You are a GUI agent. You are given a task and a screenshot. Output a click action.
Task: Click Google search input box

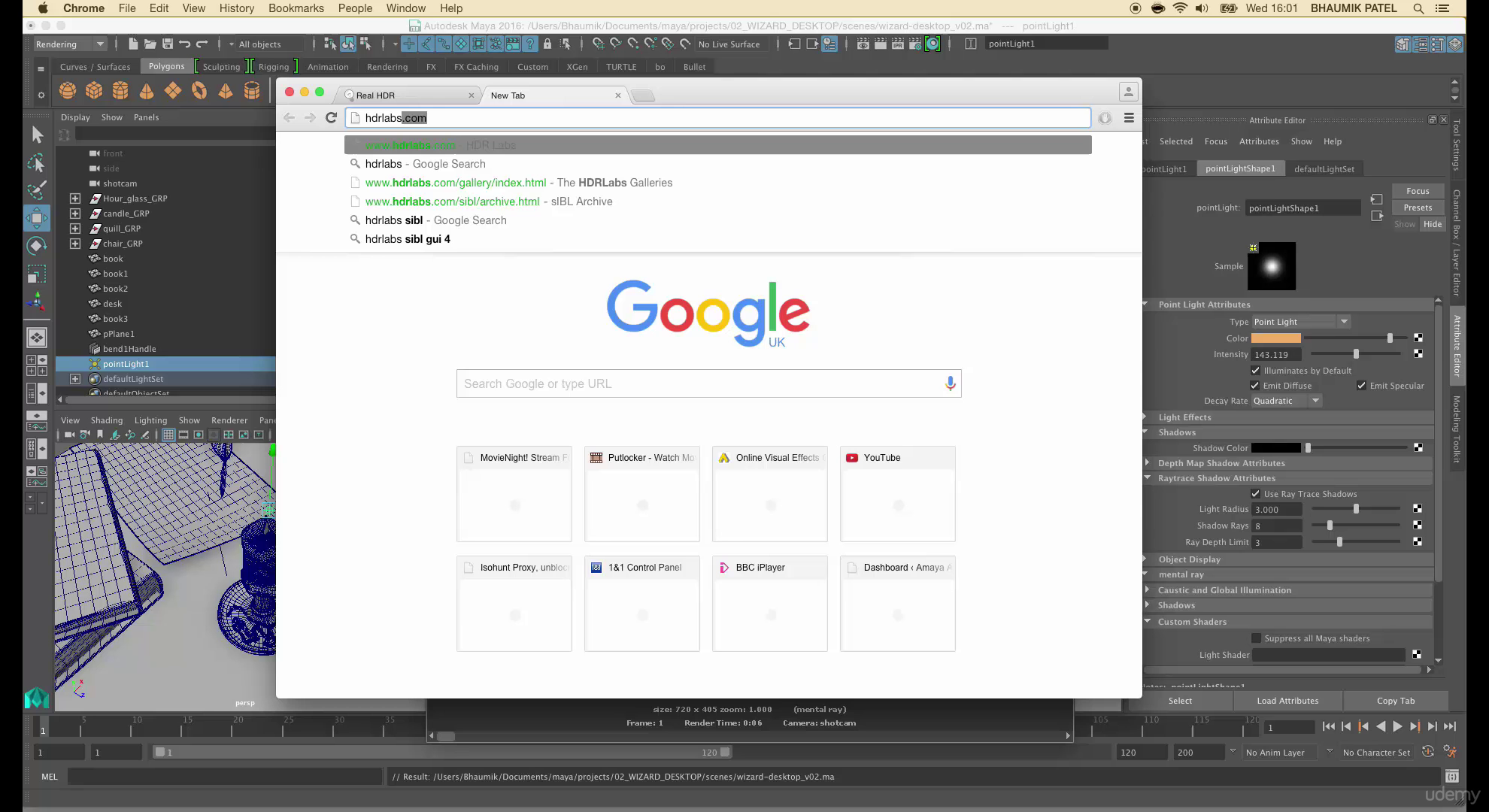tap(708, 383)
